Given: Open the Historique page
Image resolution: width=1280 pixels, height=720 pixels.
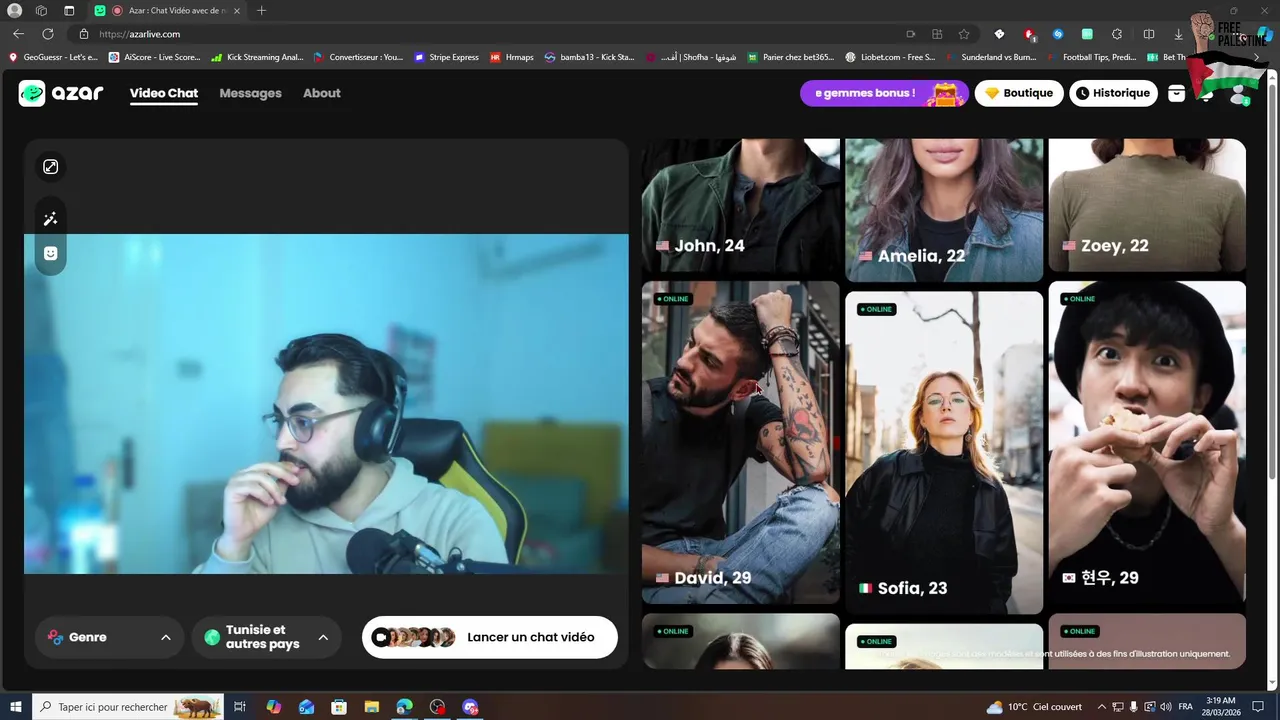Looking at the screenshot, I should point(1112,93).
